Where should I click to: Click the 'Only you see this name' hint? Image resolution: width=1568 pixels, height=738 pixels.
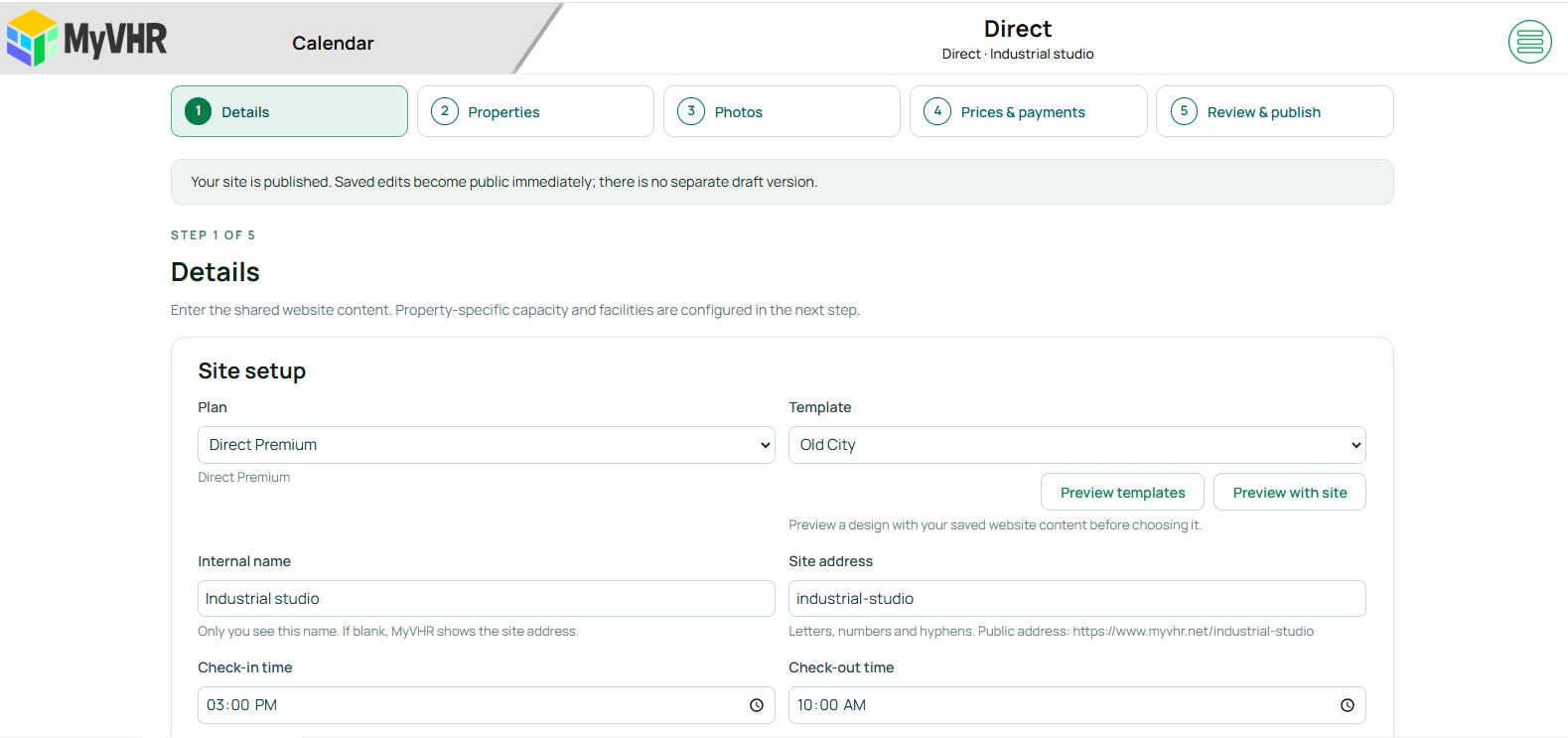pos(388,632)
